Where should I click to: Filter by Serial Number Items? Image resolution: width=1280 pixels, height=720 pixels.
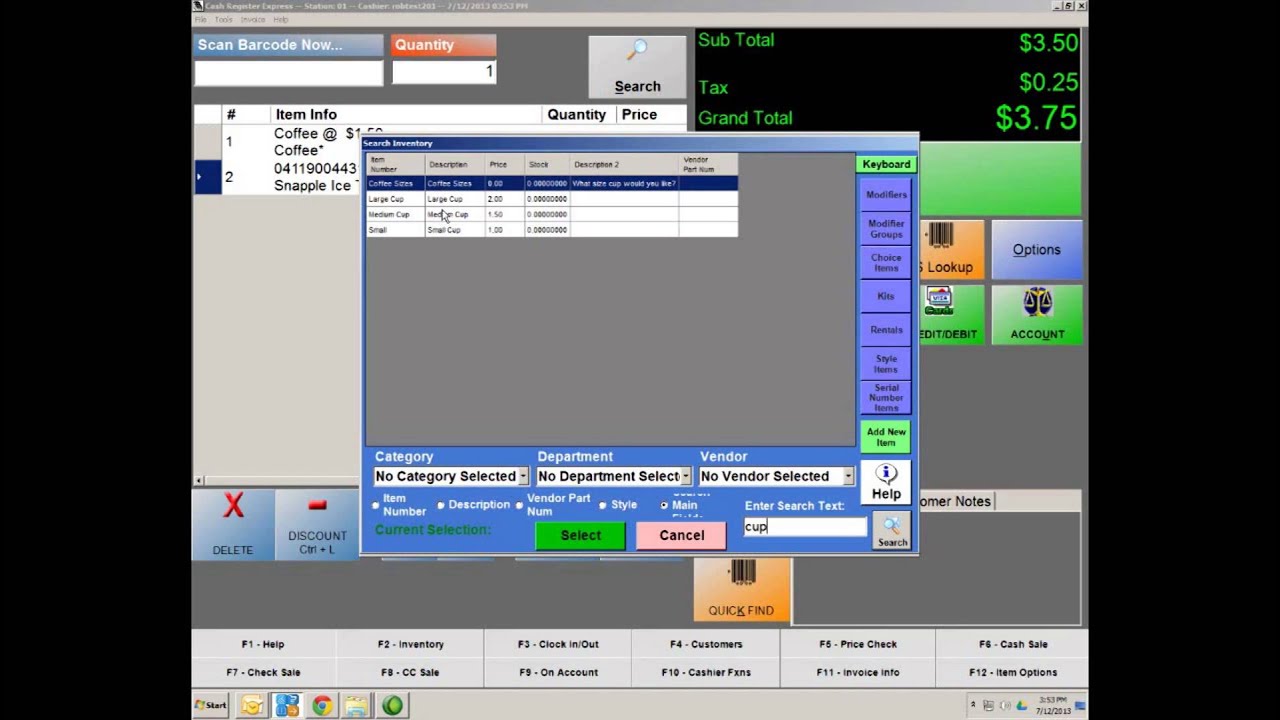pyautogui.click(x=886, y=398)
